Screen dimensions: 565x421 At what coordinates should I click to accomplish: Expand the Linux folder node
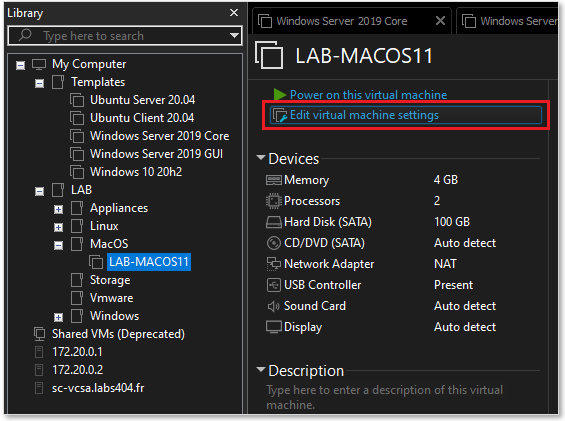tap(58, 227)
